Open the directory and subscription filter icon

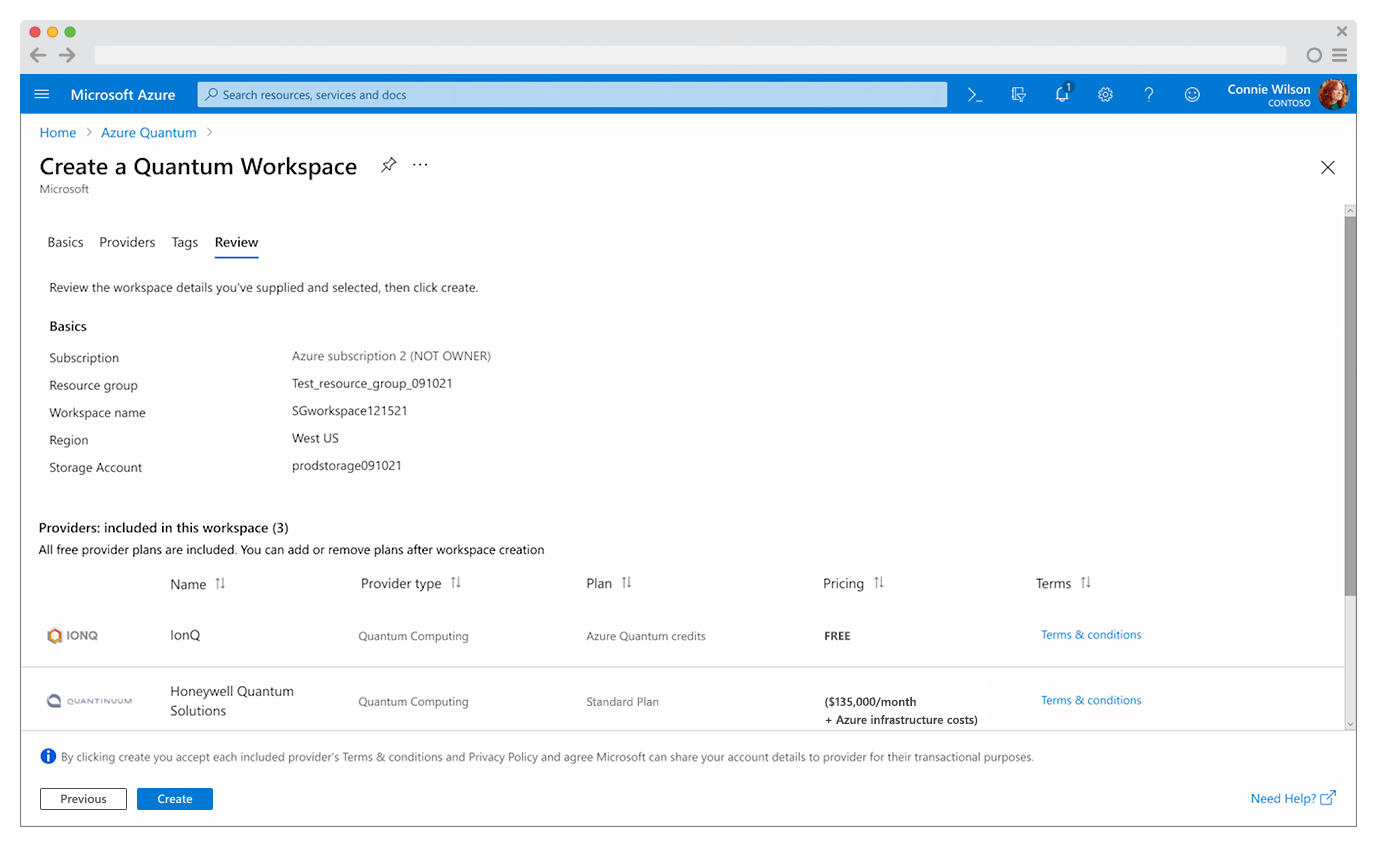[1019, 95]
